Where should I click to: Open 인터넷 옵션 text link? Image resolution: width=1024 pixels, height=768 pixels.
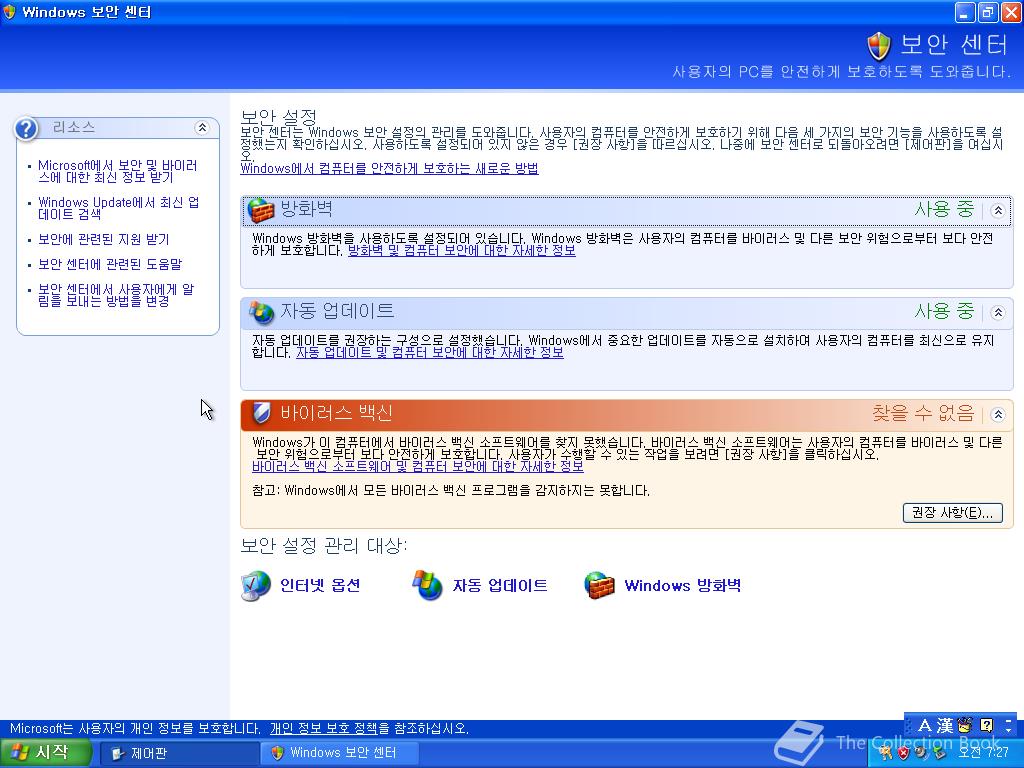tap(320, 585)
